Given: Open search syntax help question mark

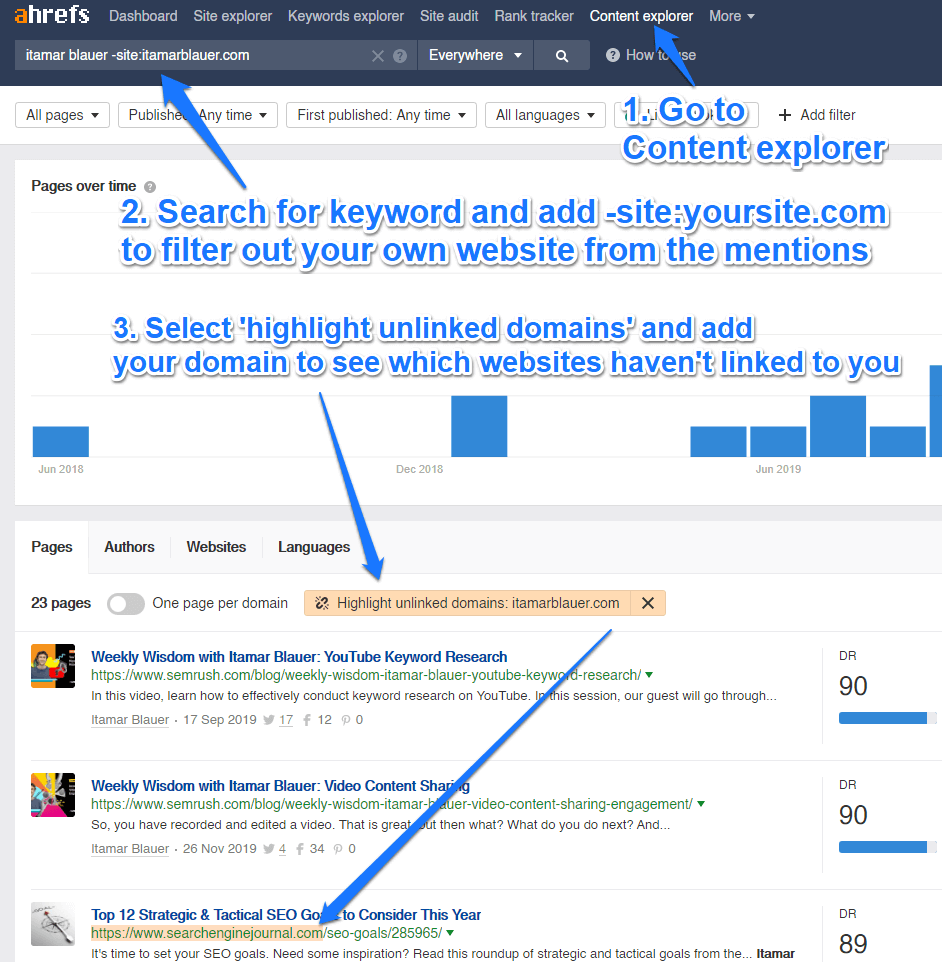Looking at the screenshot, I should 400,56.
